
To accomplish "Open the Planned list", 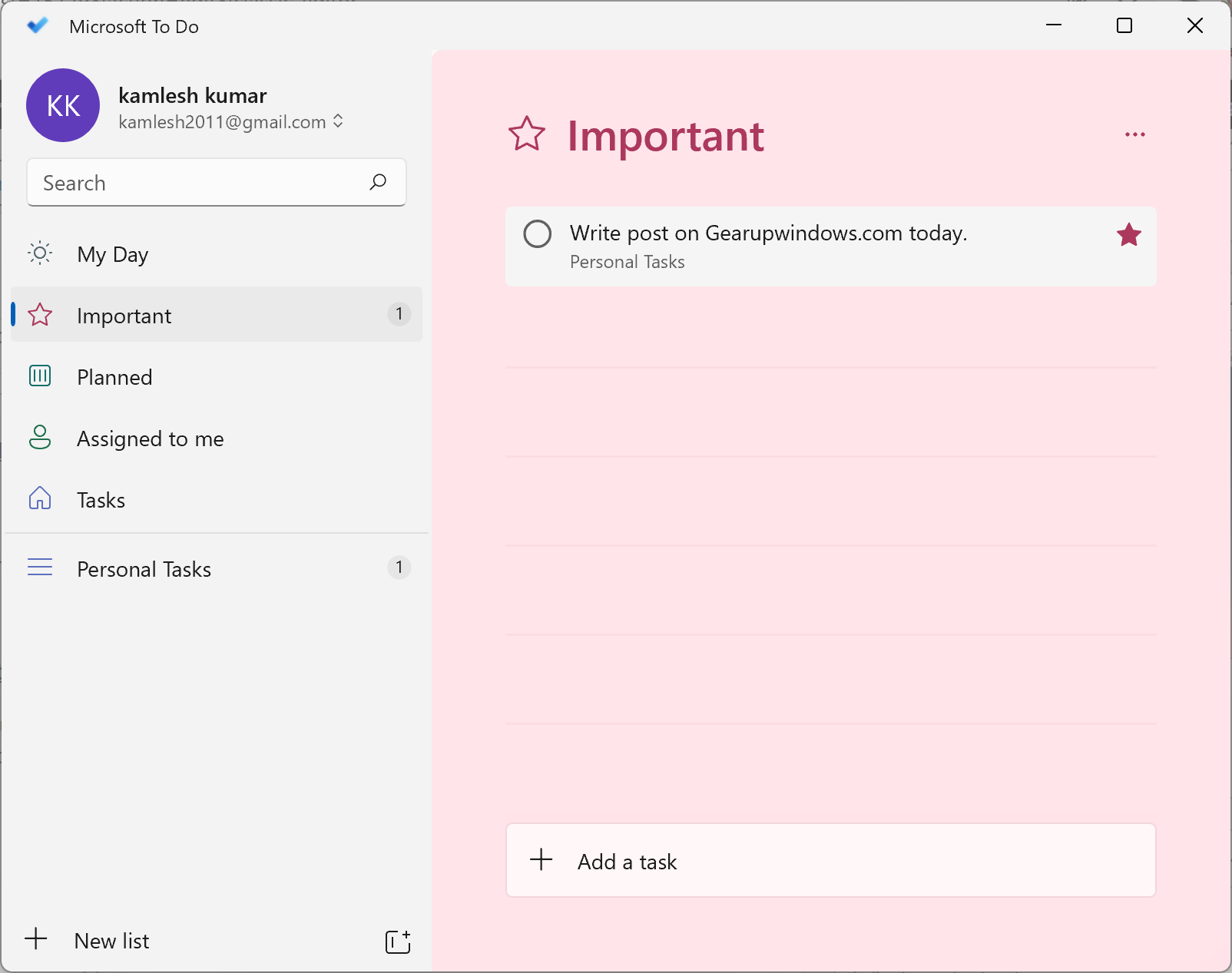I will pos(217,376).
